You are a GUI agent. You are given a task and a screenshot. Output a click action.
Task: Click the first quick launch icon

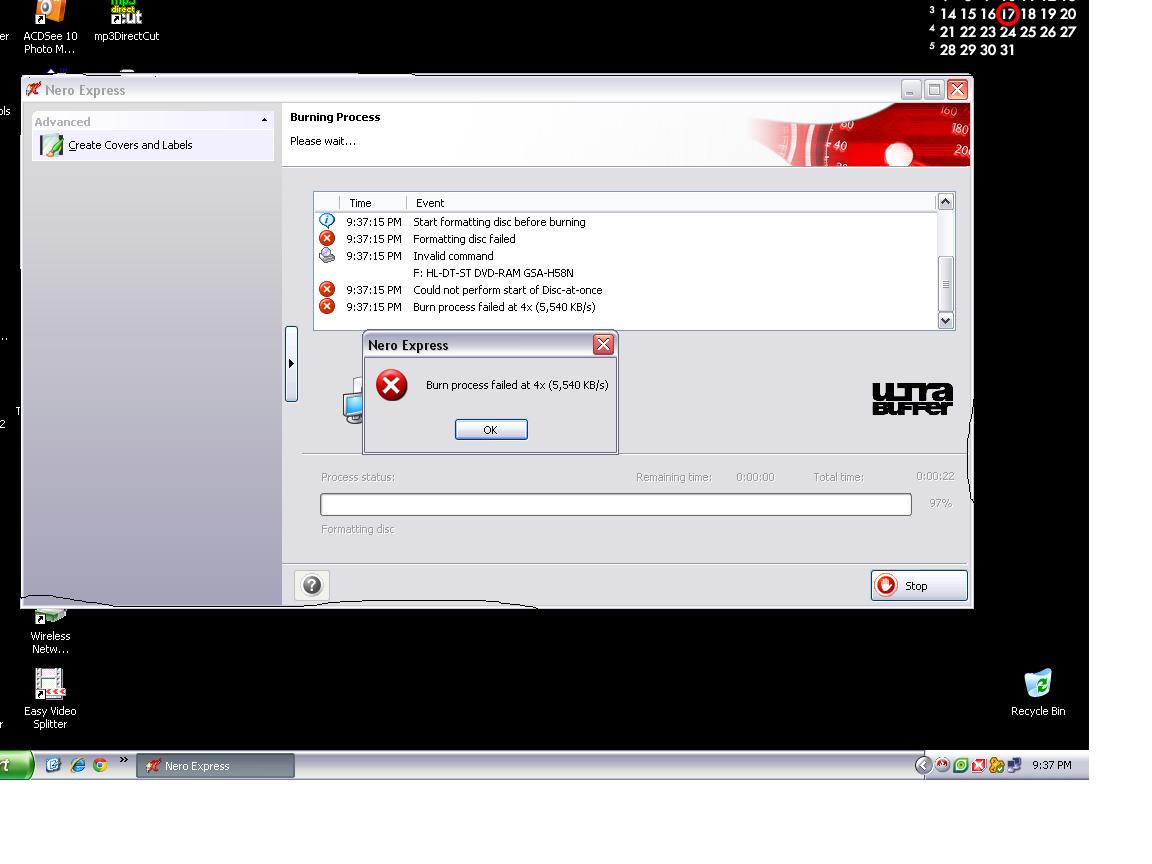pyautogui.click(x=53, y=766)
